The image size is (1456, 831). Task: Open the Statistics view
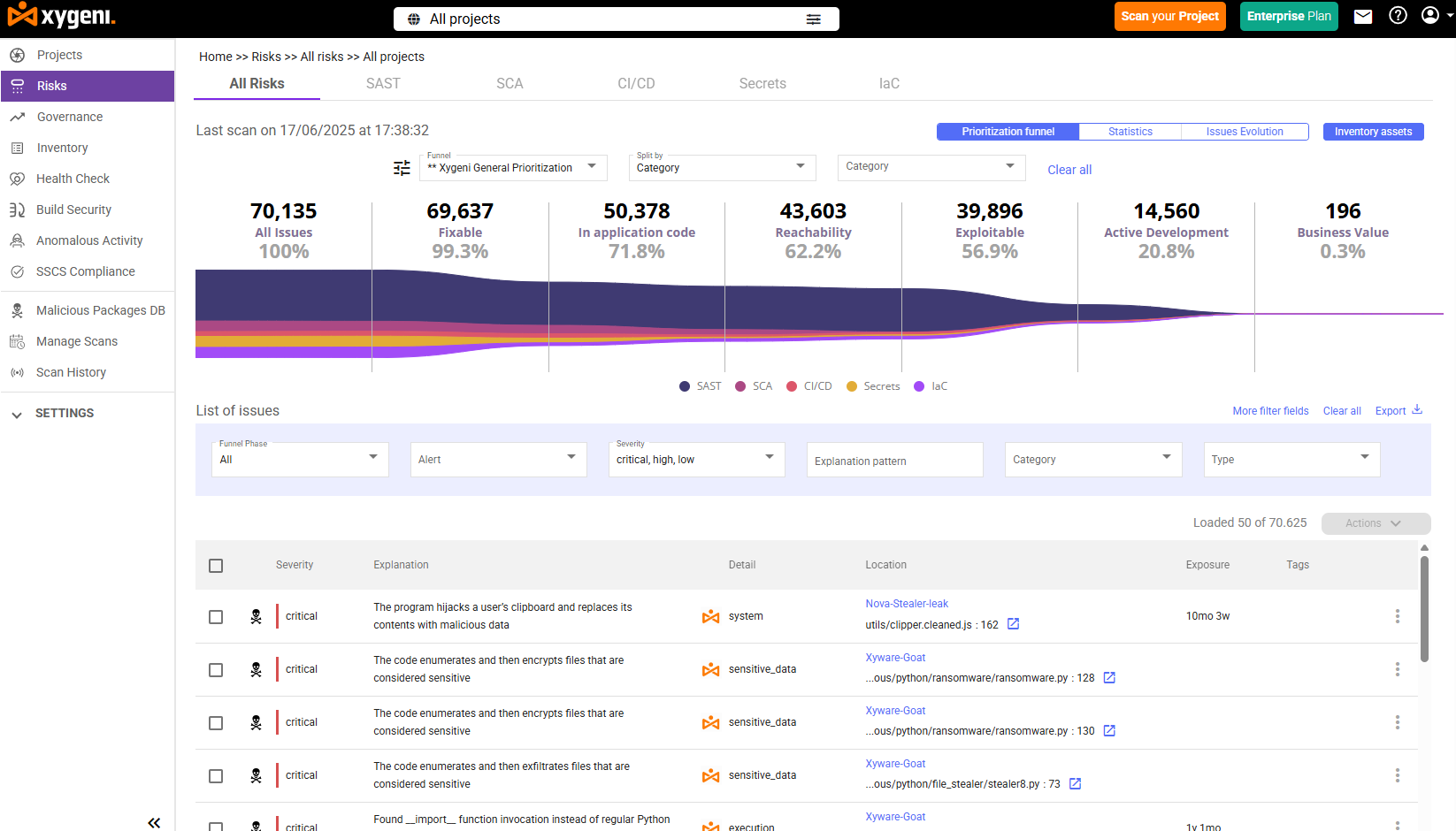[x=1130, y=131]
